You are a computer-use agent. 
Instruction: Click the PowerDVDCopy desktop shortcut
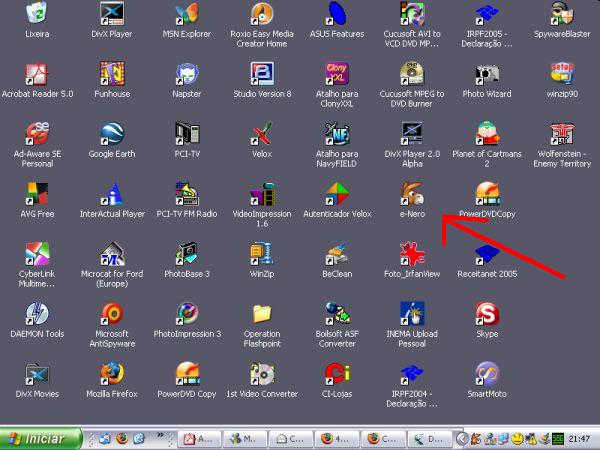tap(487, 193)
